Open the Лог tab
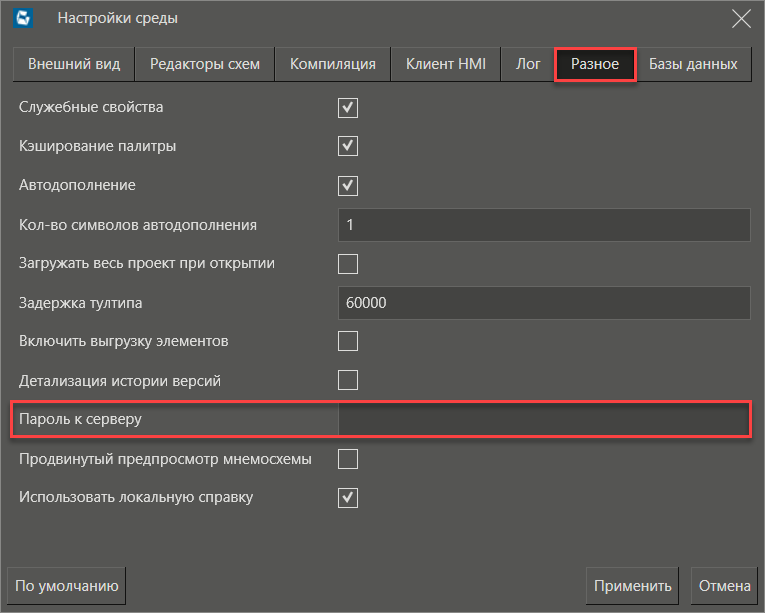The width and height of the screenshot is (765, 613). (x=528, y=64)
